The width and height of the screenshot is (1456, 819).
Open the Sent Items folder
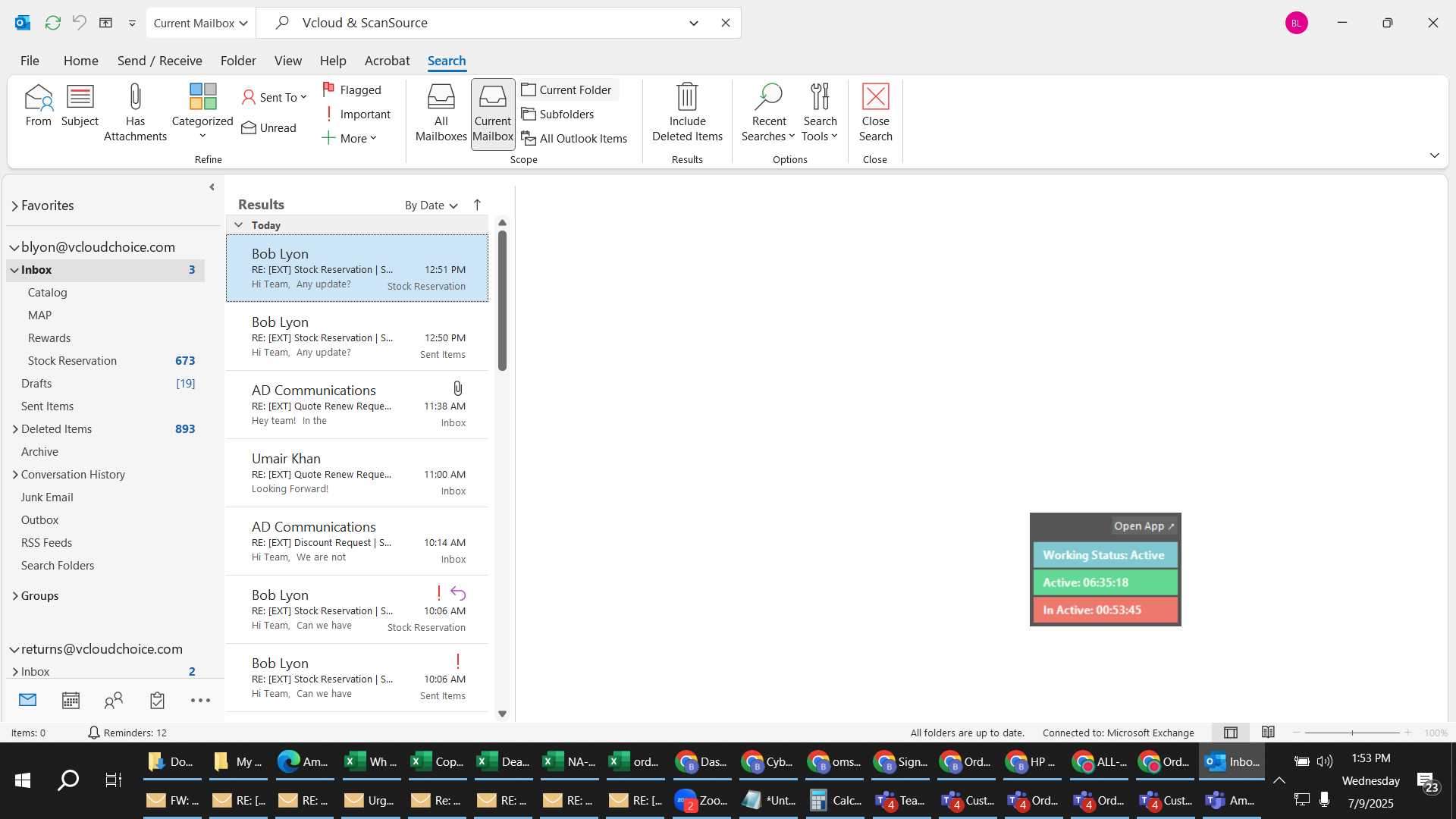tap(105, 406)
